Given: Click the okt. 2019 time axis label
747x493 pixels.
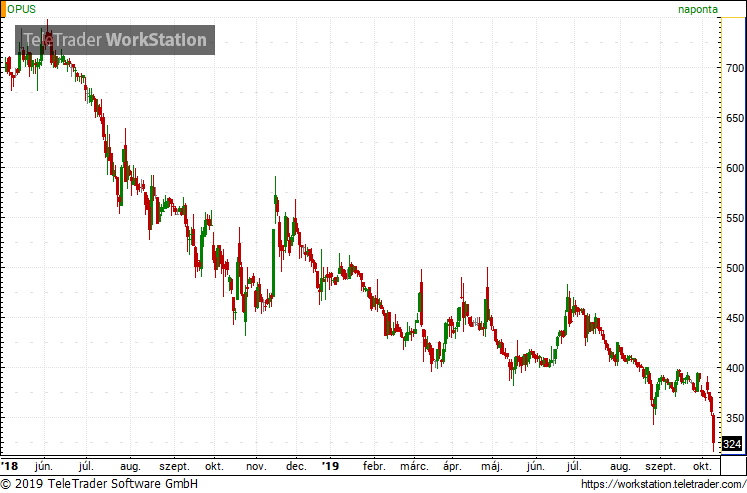Looking at the screenshot, I should (x=702, y=466).
